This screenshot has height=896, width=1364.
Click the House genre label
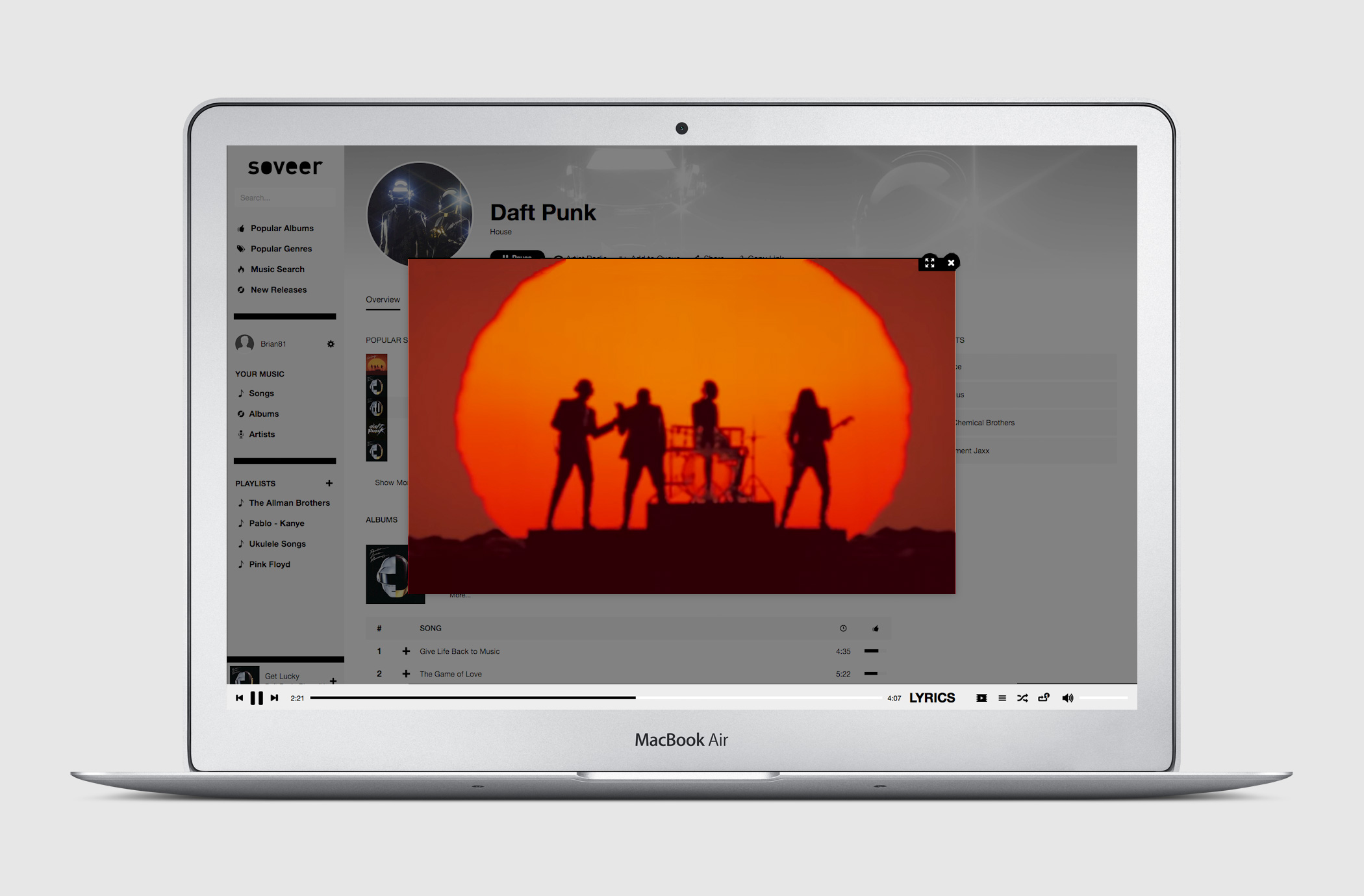coord(501,232)
